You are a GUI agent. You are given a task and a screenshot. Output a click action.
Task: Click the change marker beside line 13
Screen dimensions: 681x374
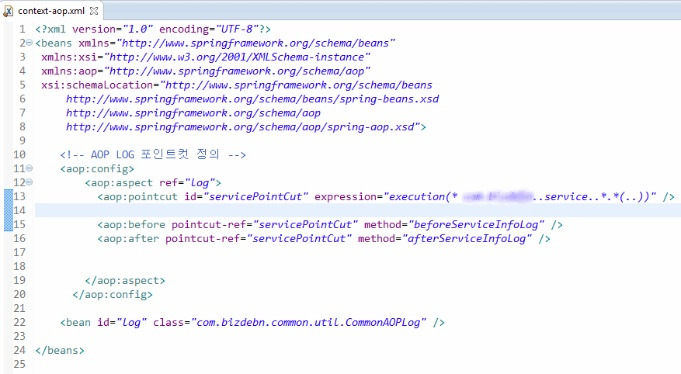[x=8, y=196]
